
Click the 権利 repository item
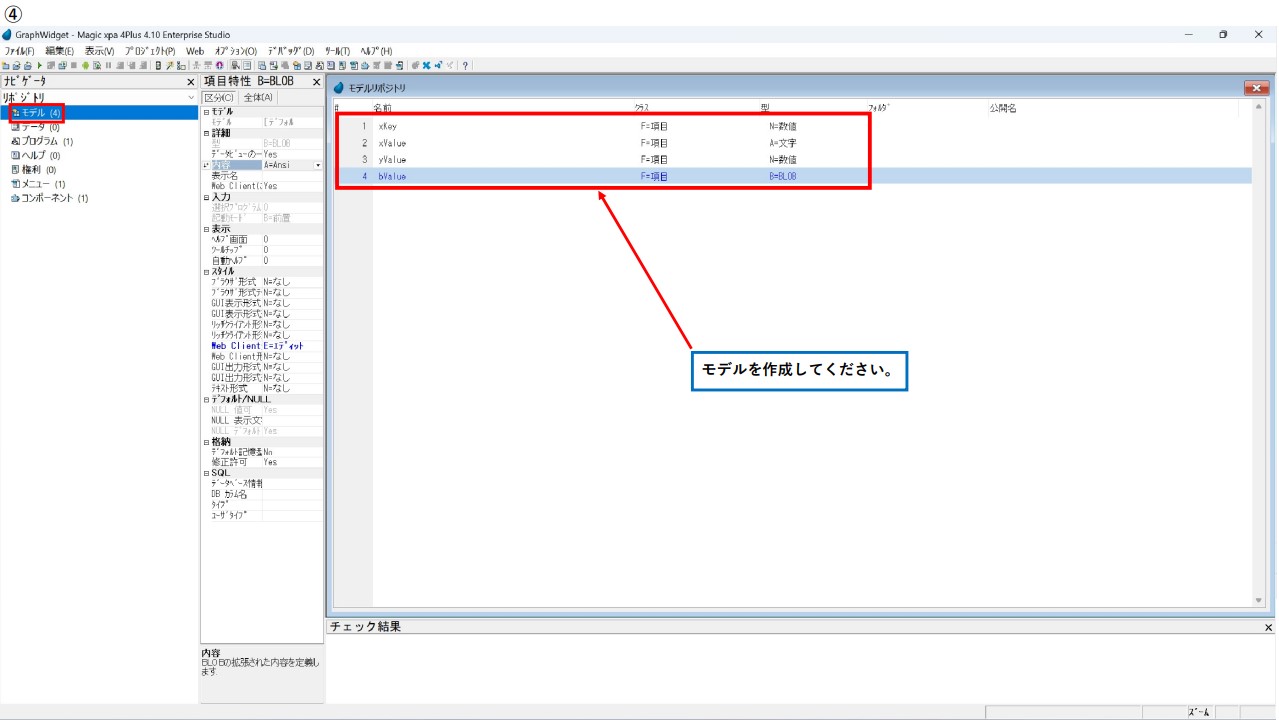pyautogui.click(x=35, y=170)
